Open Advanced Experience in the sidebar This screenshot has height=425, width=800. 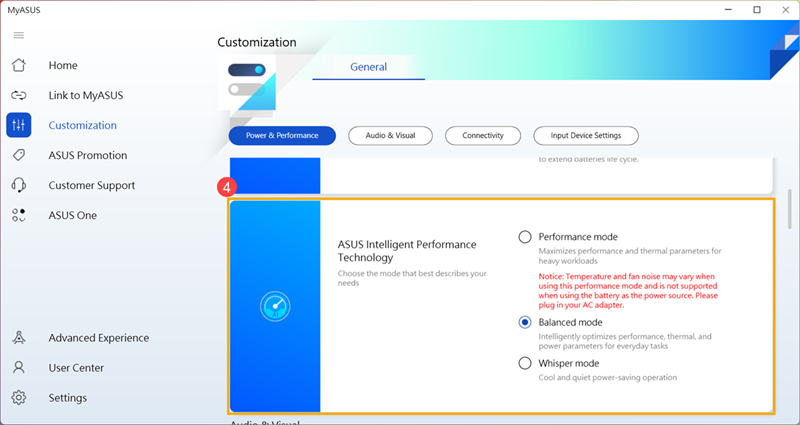[99, 338]
